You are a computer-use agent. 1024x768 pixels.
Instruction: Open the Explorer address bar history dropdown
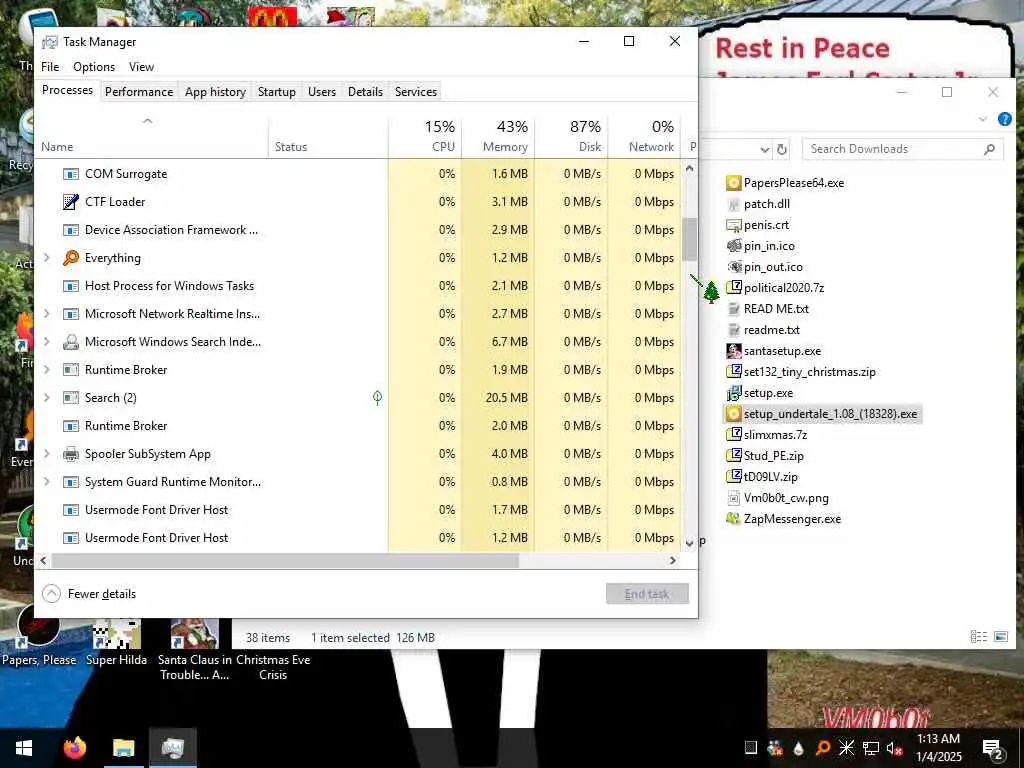765,150
